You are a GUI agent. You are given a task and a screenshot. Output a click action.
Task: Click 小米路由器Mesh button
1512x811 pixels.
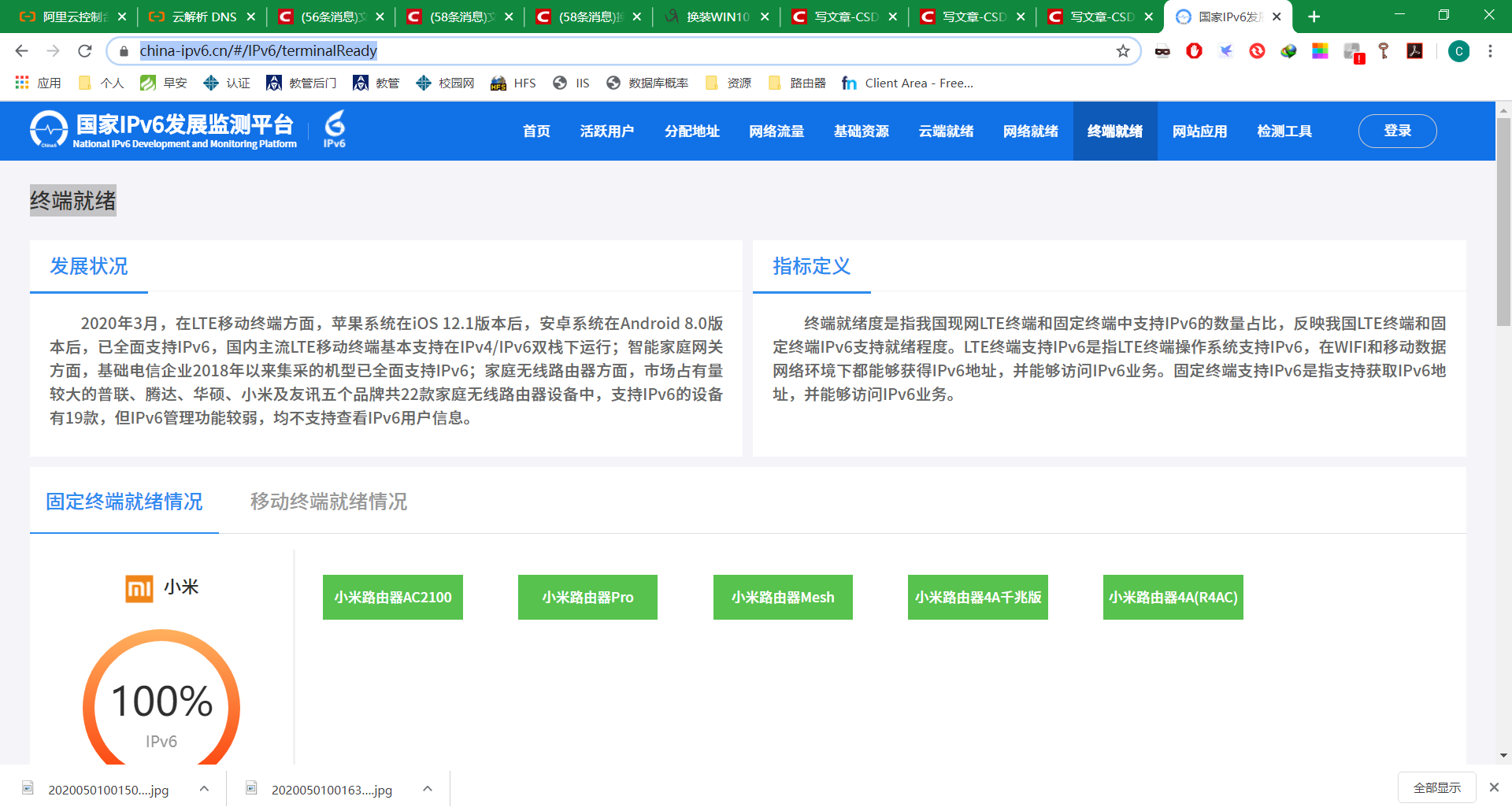783,597
